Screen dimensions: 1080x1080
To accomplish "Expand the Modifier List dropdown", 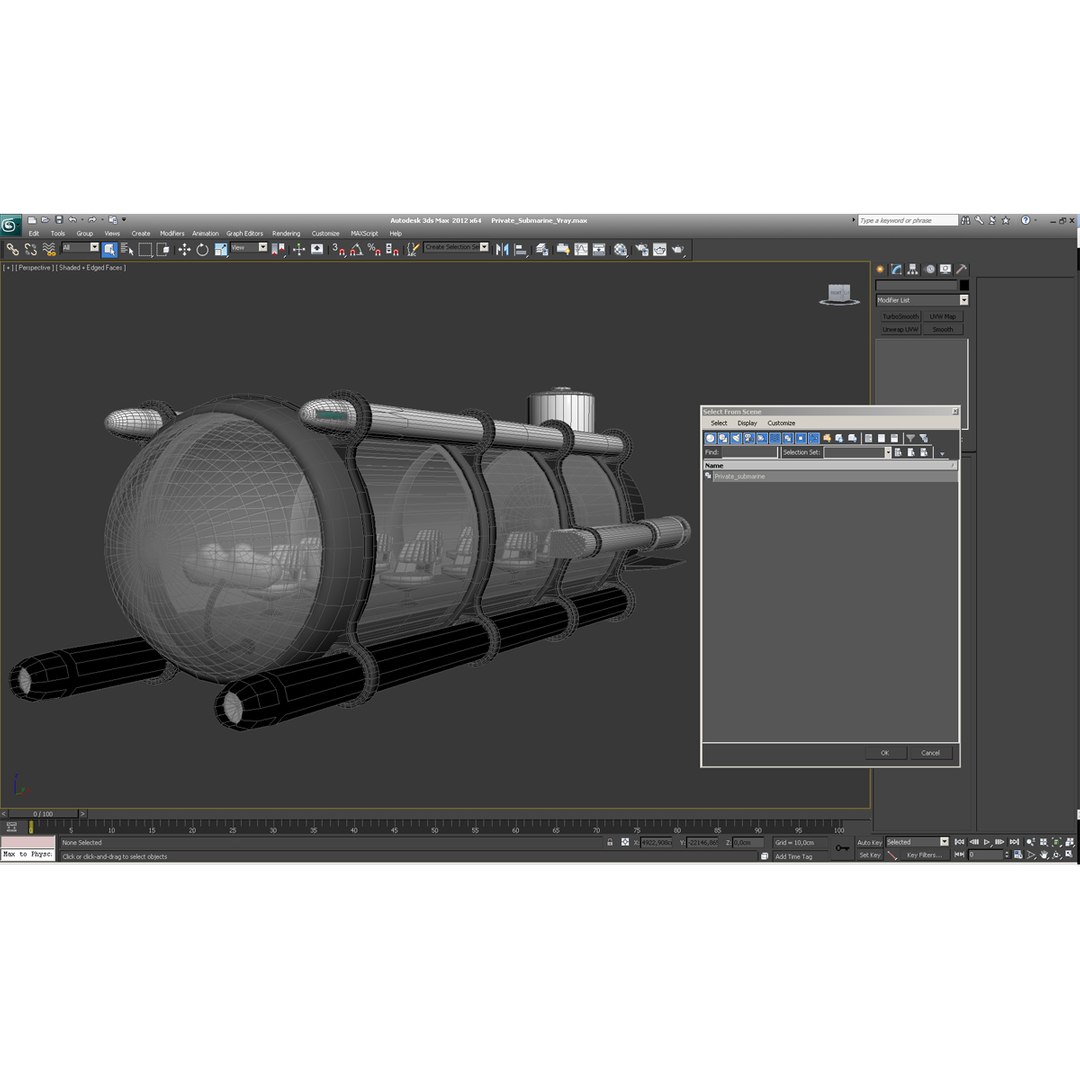I will pos(964,300).
